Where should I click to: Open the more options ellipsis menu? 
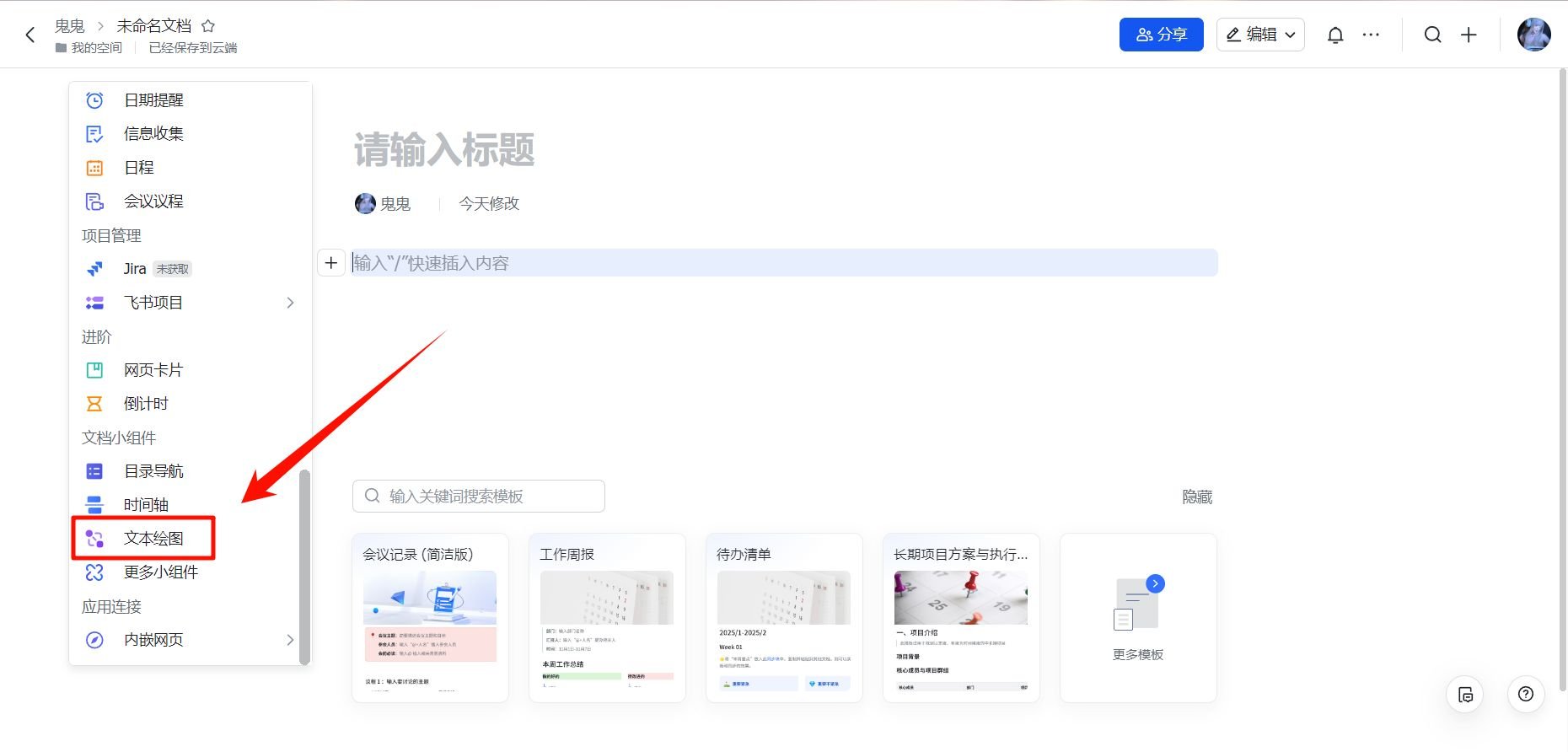pos(1371,35)
